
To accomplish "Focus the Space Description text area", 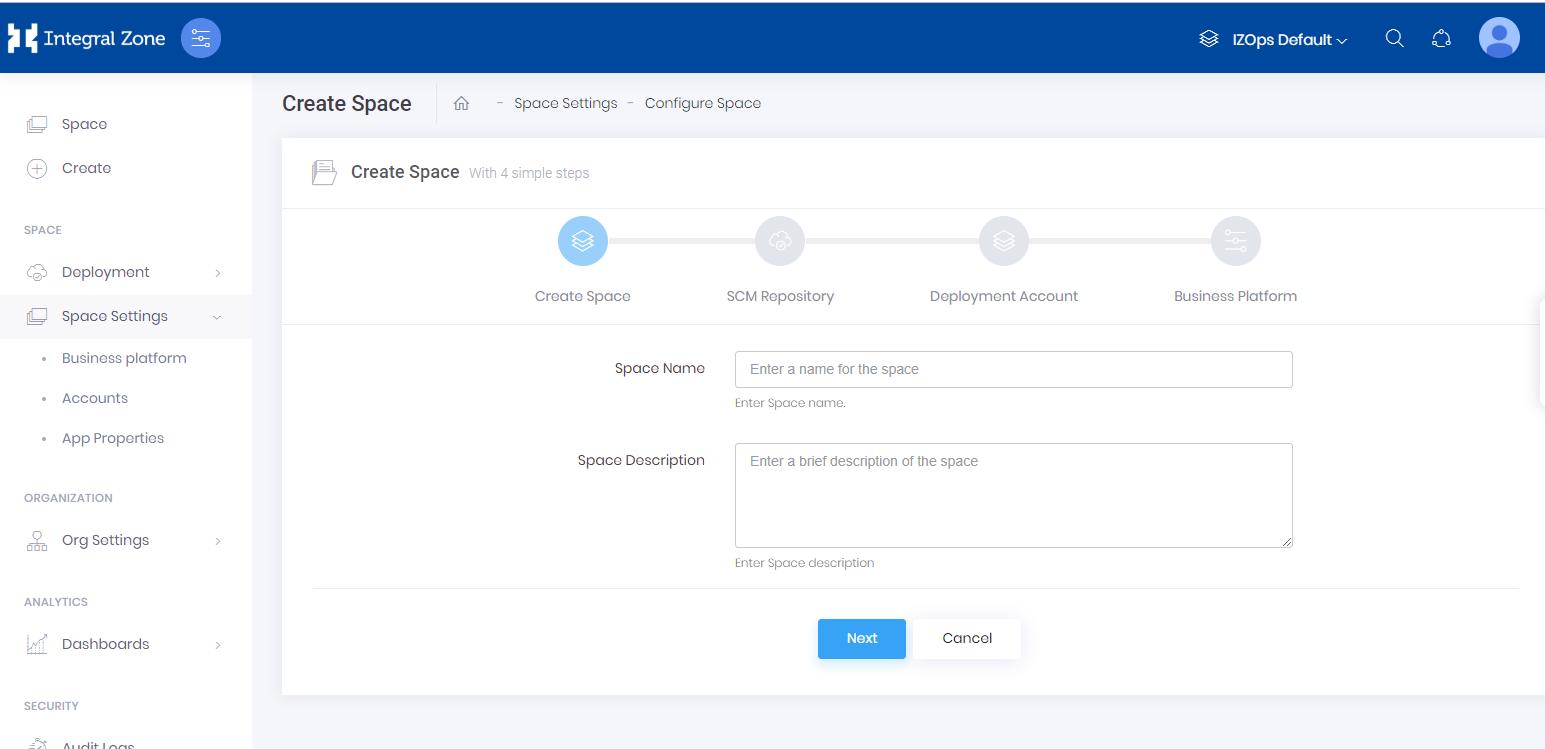I will (x=1014, y=495).
